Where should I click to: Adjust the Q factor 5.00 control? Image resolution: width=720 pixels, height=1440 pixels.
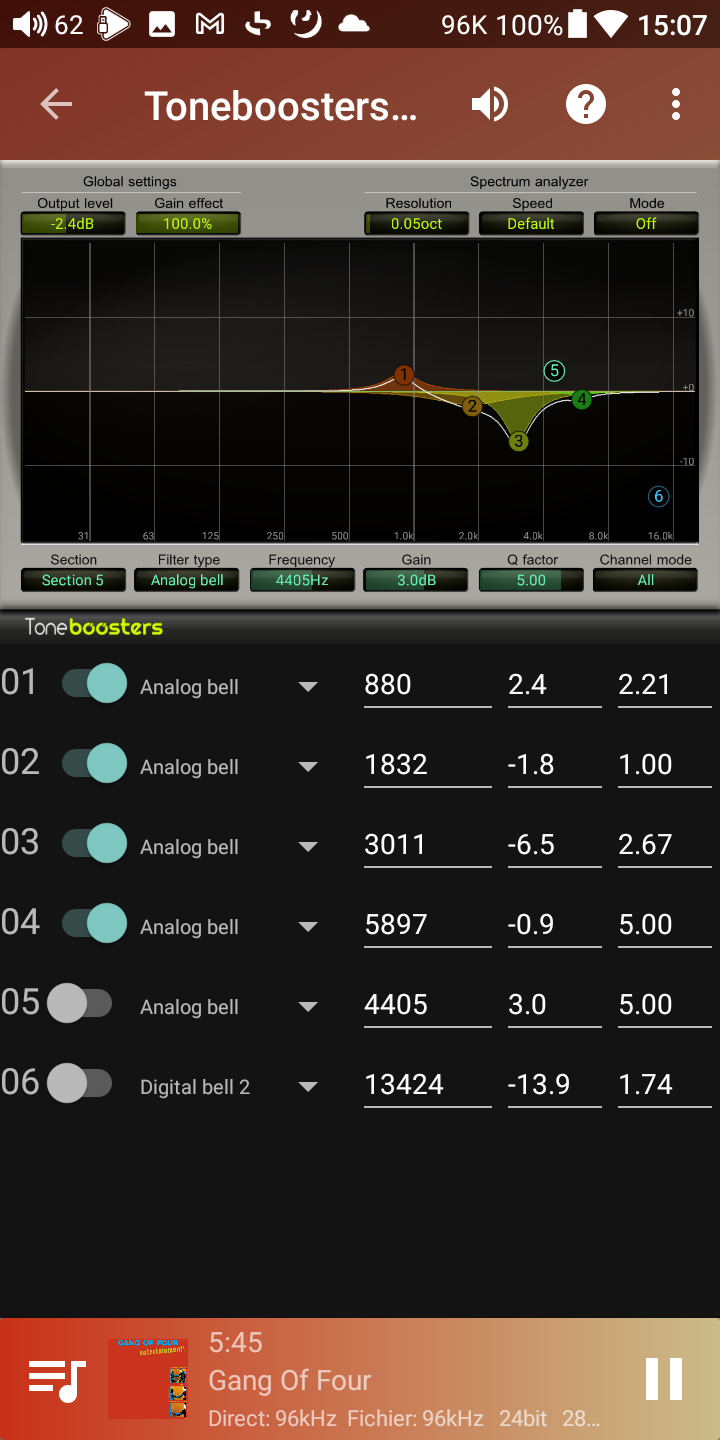pos(531,580)
